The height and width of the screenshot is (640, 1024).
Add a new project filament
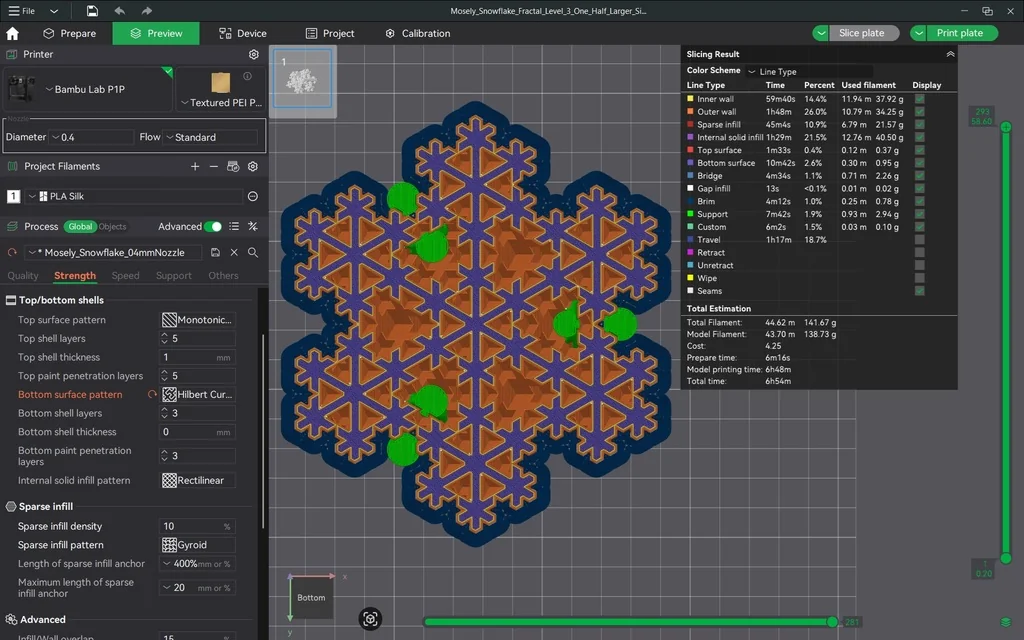[x=195, y=166]
